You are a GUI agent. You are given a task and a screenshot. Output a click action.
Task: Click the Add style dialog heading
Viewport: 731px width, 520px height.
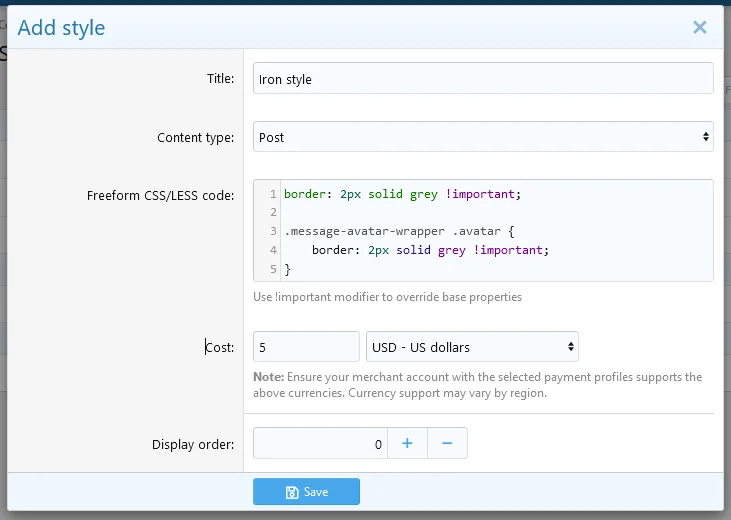click(x=61, y=28)
